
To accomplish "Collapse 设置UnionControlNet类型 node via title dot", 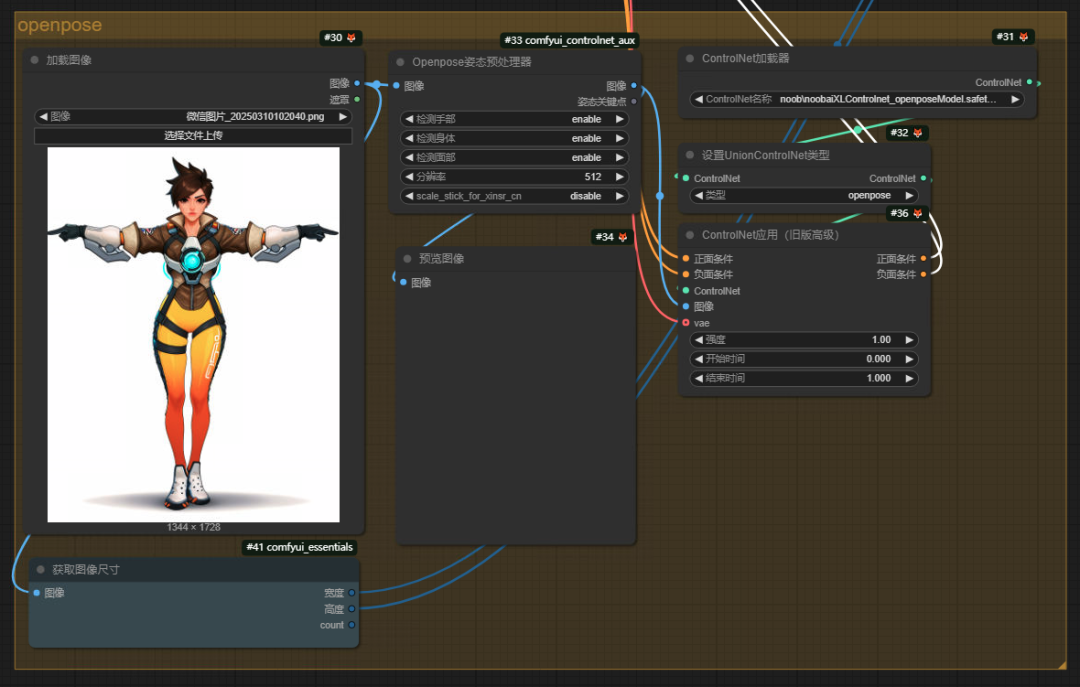I will point(689,156).
